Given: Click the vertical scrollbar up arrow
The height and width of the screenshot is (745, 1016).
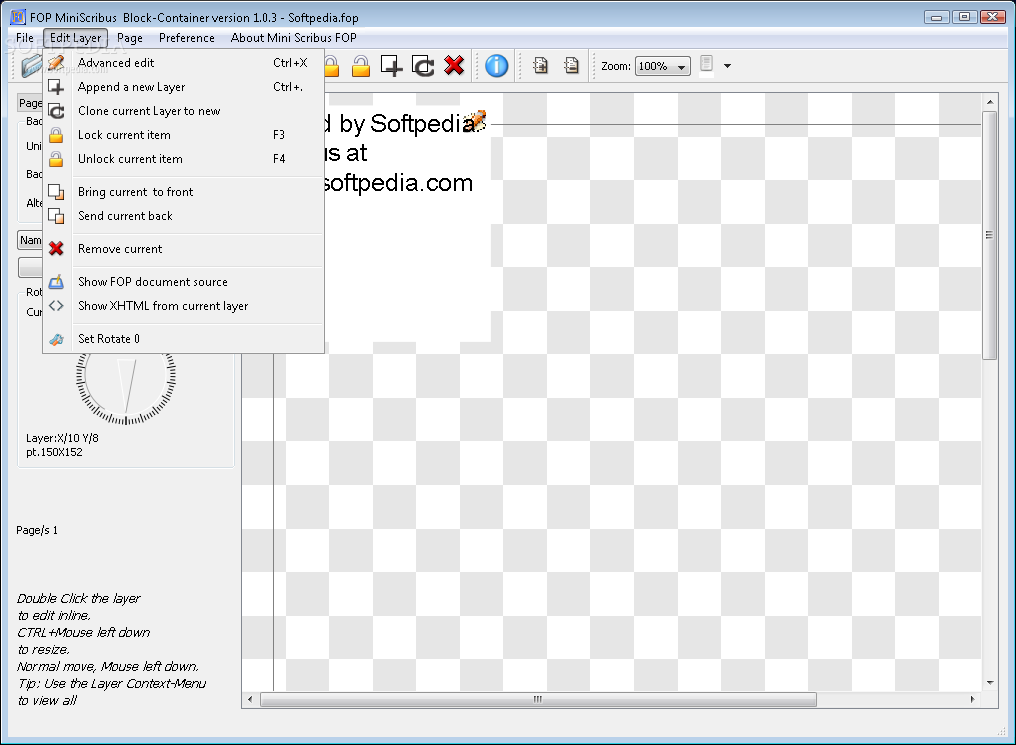Looking at the screenshot, I should tap(989, 102).
